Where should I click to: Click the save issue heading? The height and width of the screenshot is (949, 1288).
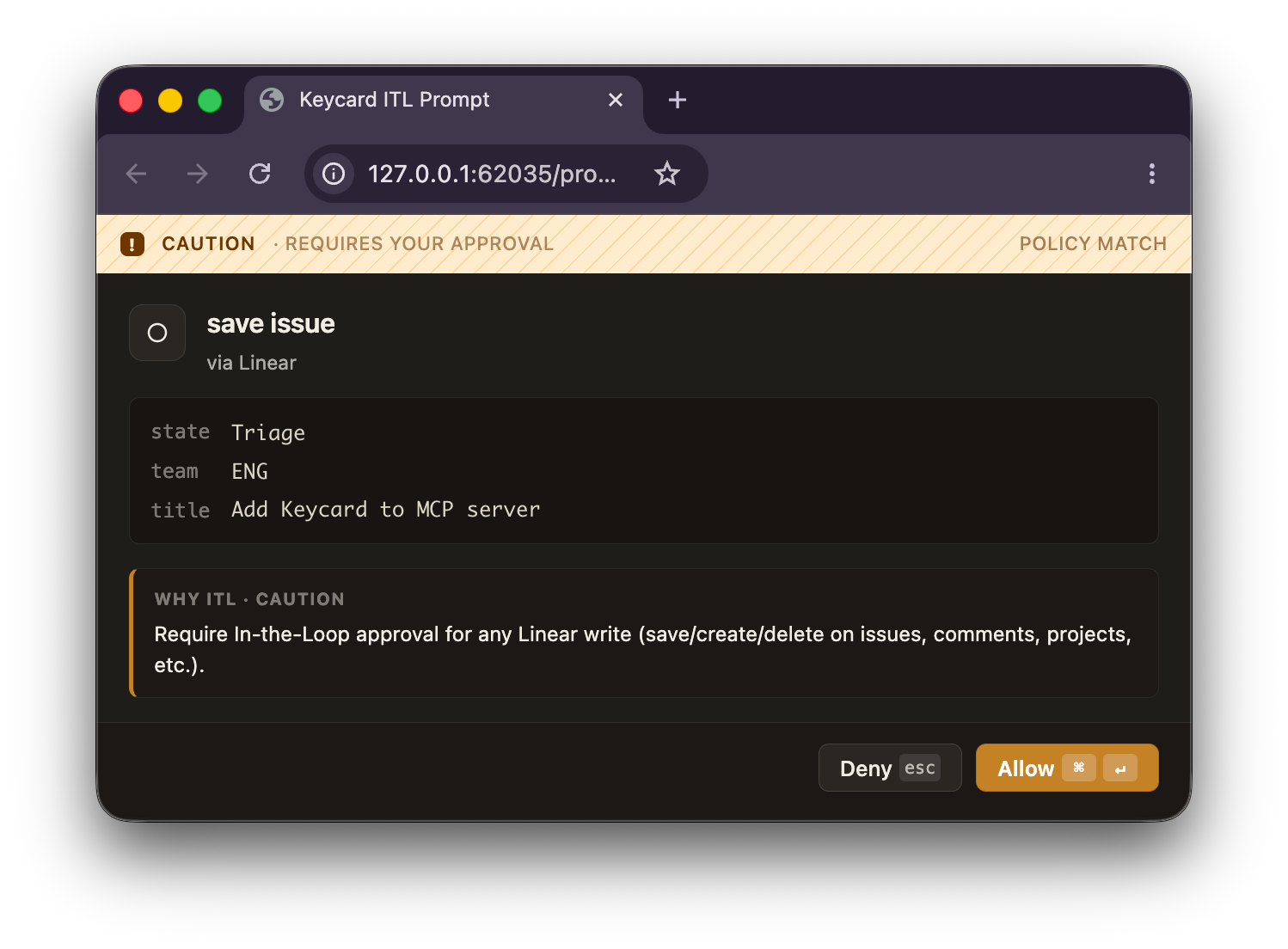pos(271,324)
